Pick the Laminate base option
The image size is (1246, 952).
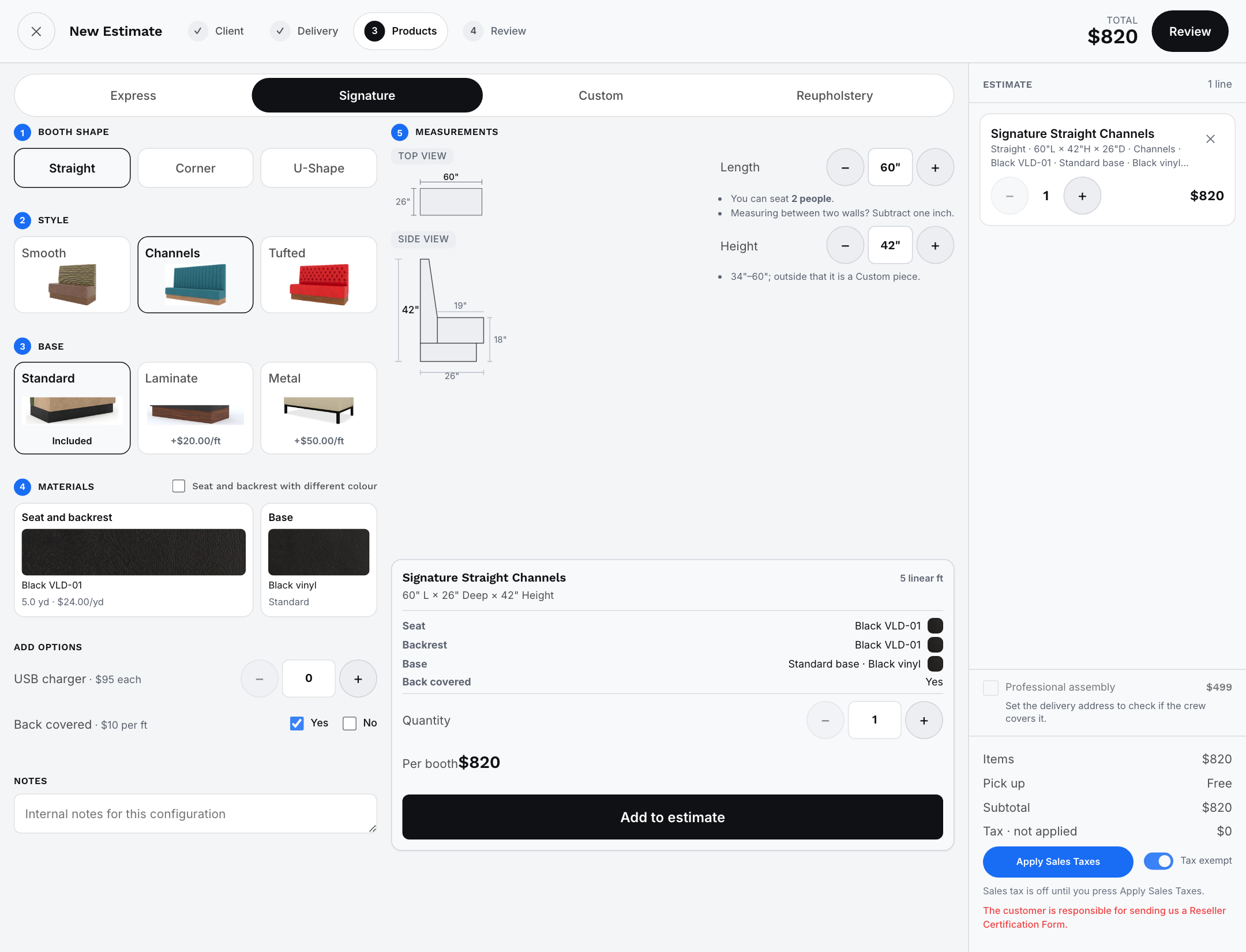pyautogui.click(x=196, y=408)
